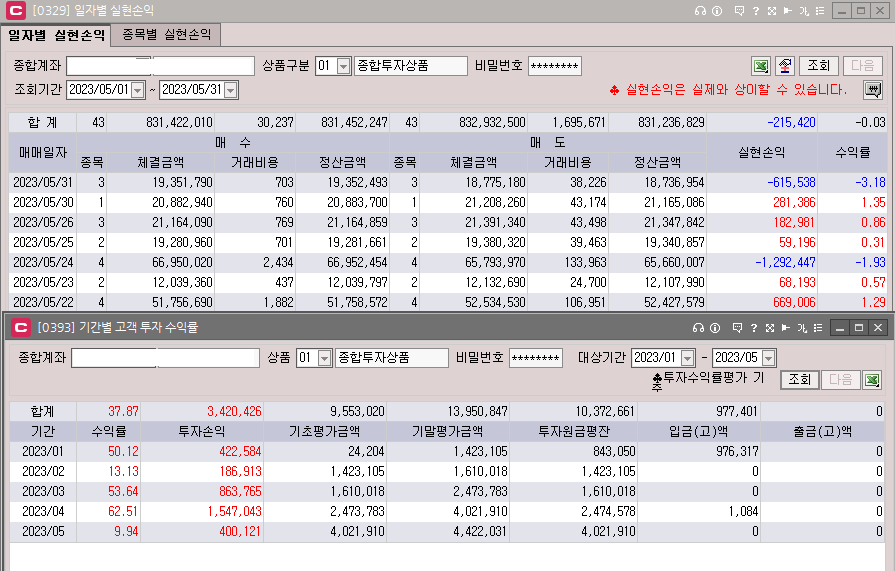Open start date 2023/05/01 calendar dropdown

pyautogui.click(x=138, y=90)
